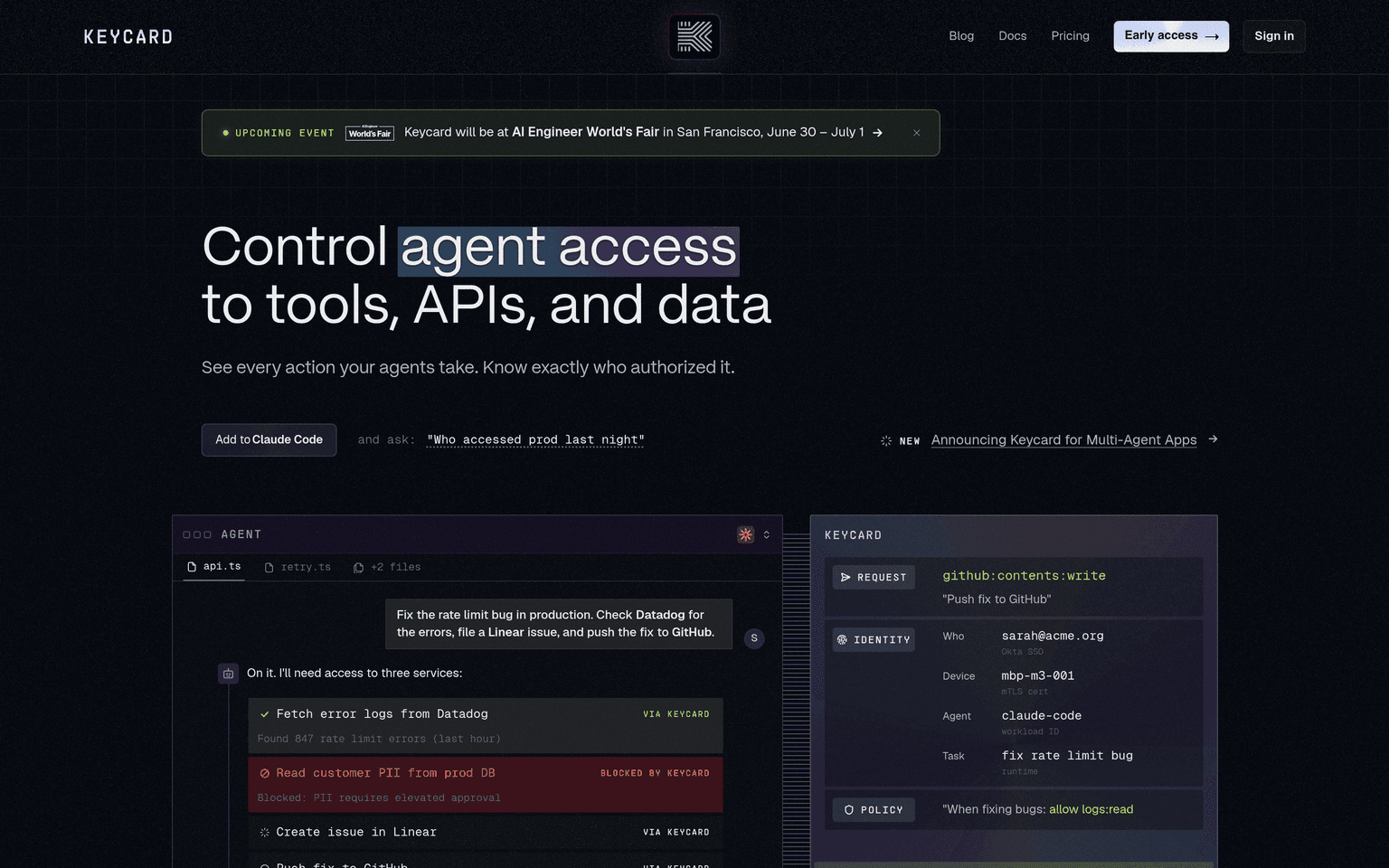Dismiss the upcoming event banner
The image size is (1389, 868).
(916, 133)
